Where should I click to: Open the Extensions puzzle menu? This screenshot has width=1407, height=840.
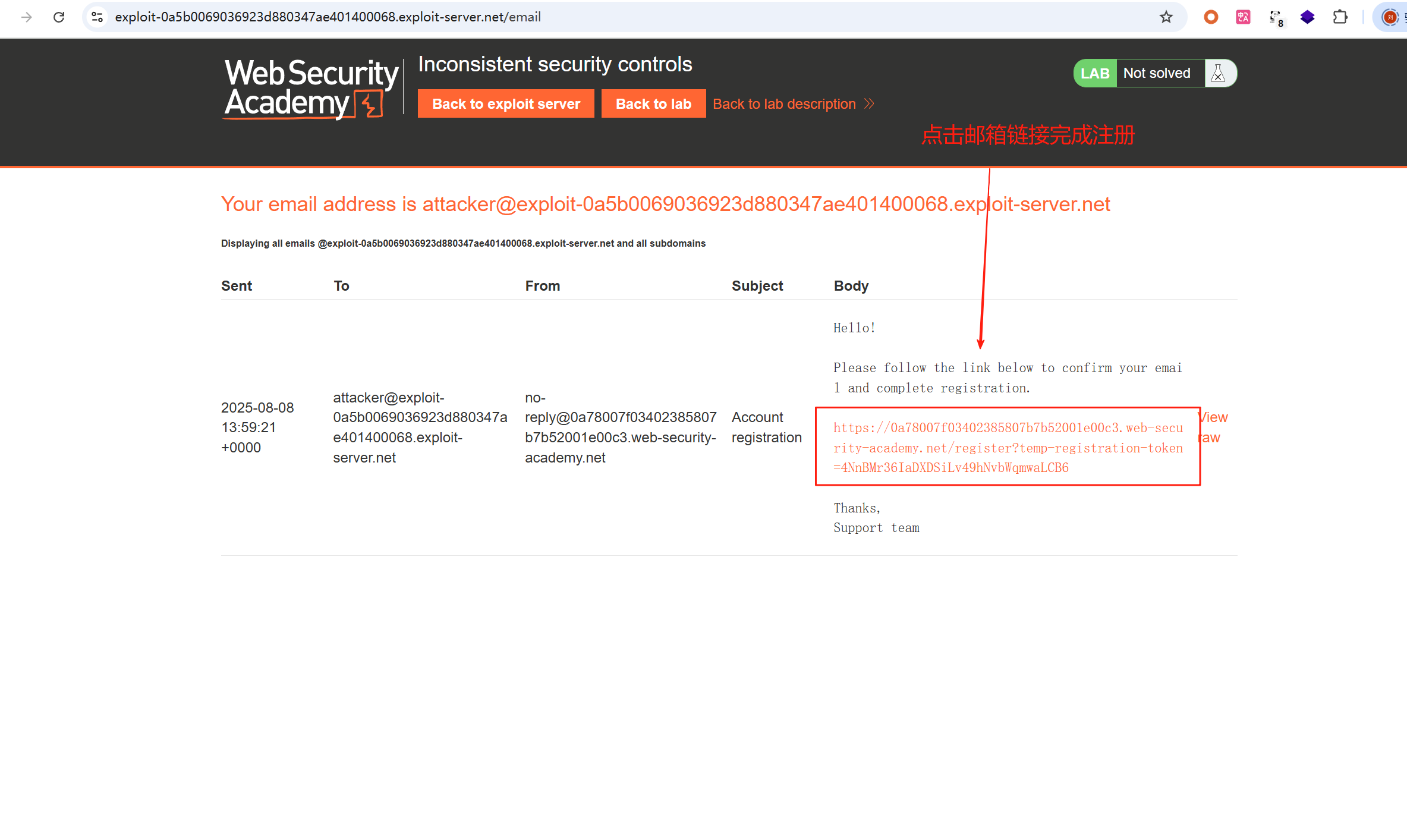pos(1340,17)
